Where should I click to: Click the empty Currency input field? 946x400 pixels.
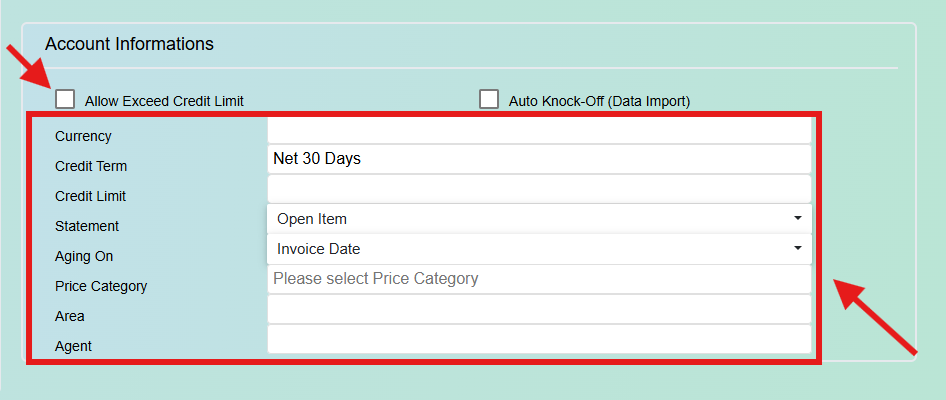[539, 130]
